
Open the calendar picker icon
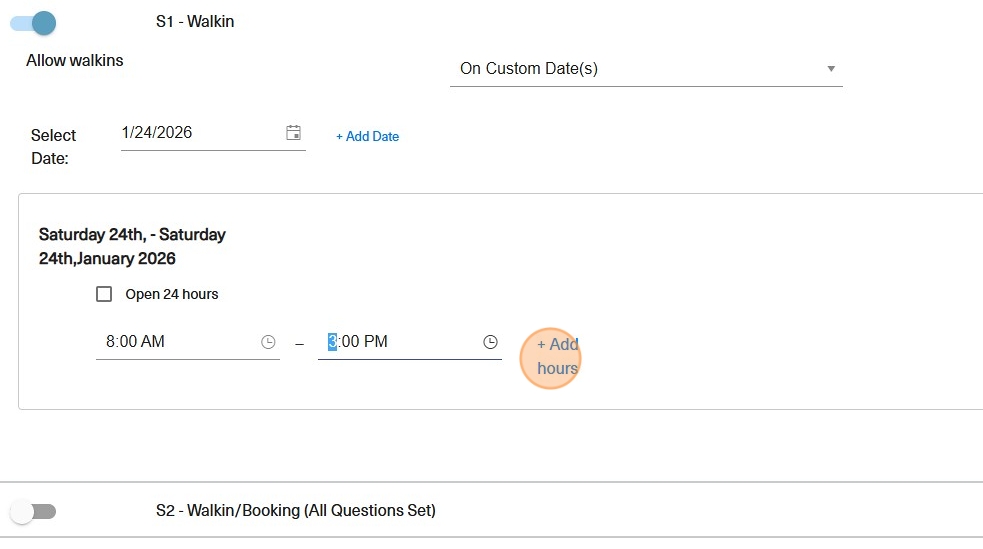[293, 133]
